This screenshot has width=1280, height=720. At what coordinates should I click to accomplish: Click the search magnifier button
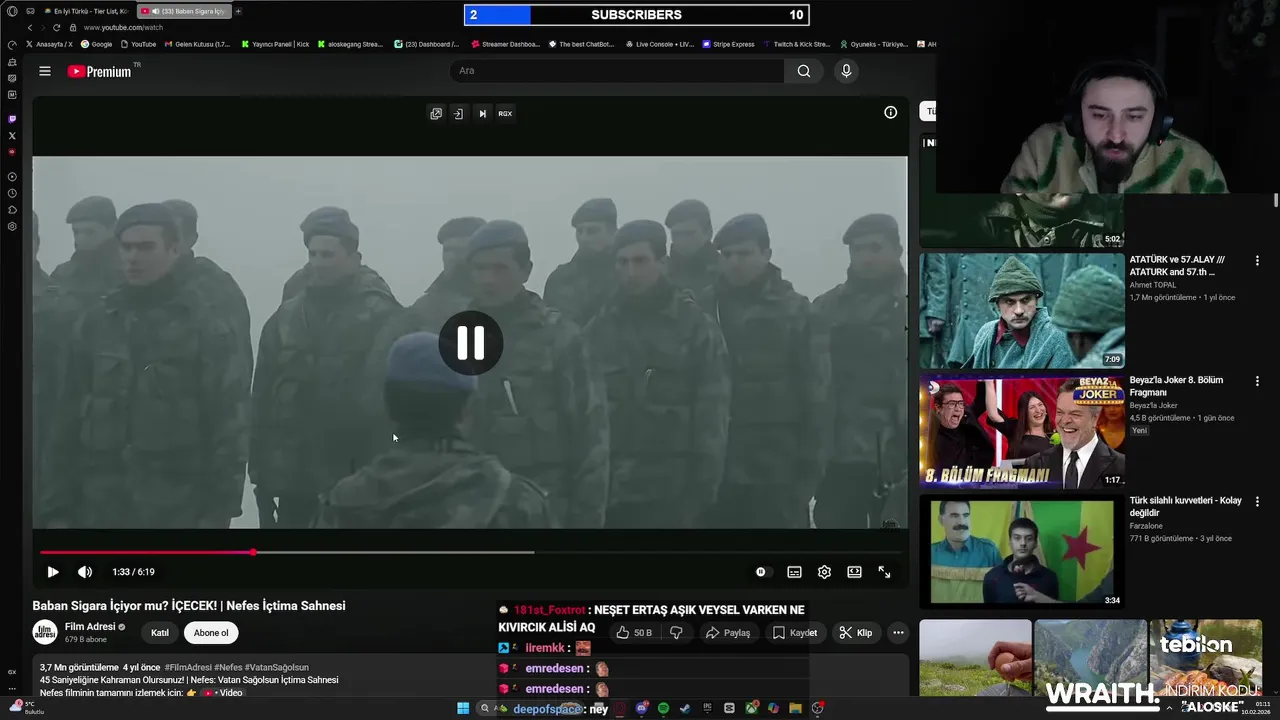(x=804, y=71)
